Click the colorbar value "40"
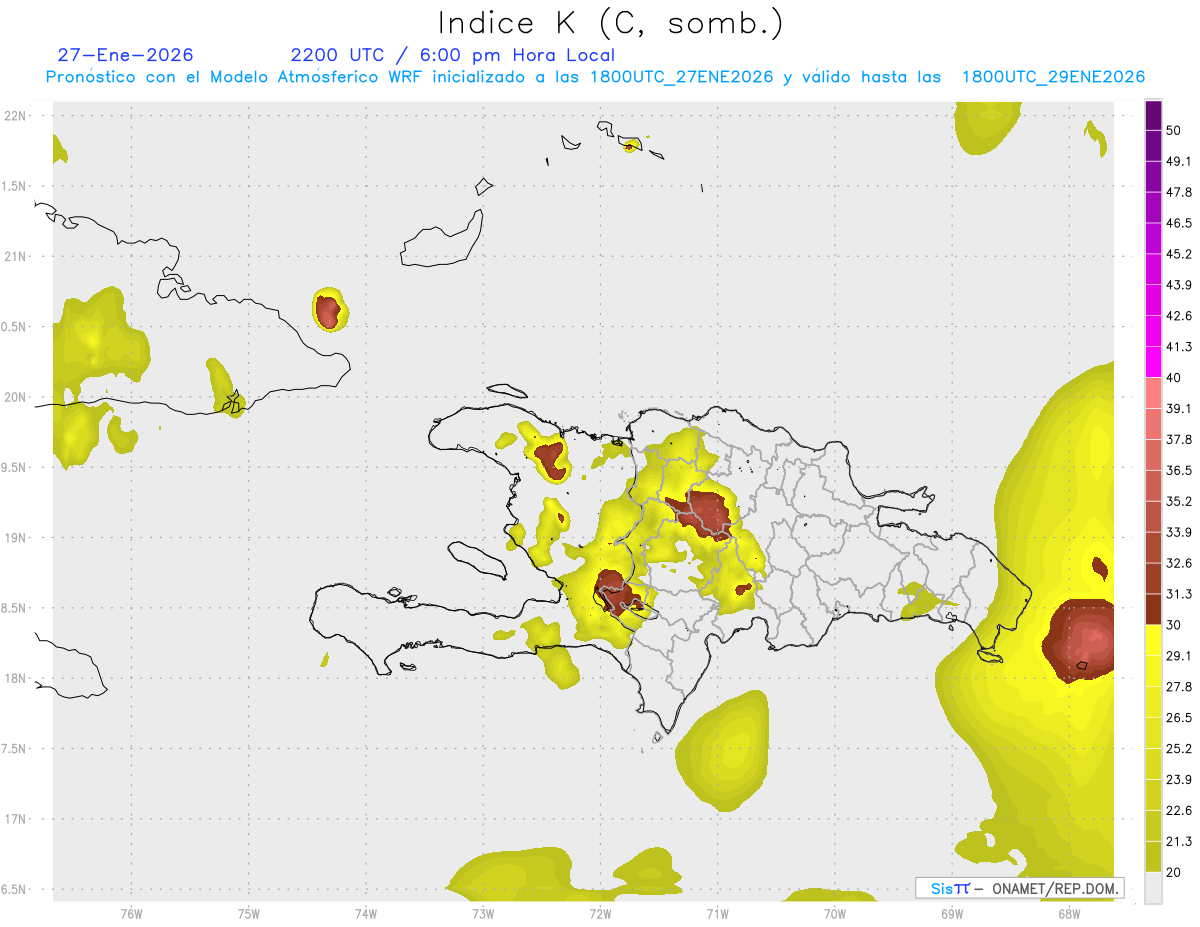Screen dimensions: 1200x927 1174,378
